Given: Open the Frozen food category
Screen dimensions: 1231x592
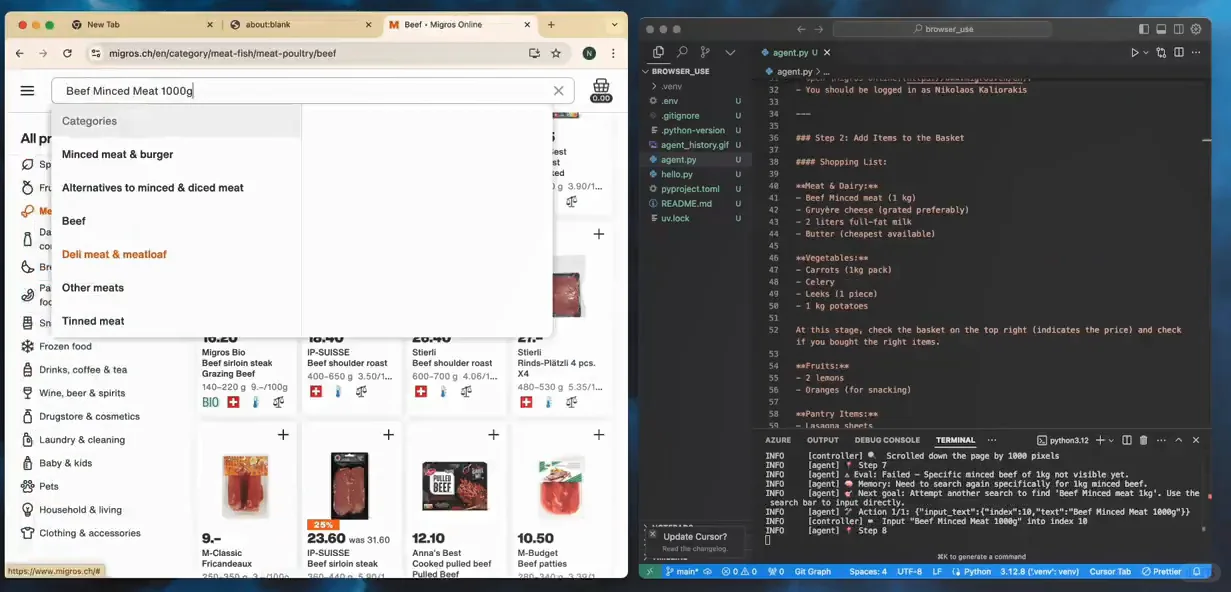Looking at the screenshot, I should (x=65, y=346).
